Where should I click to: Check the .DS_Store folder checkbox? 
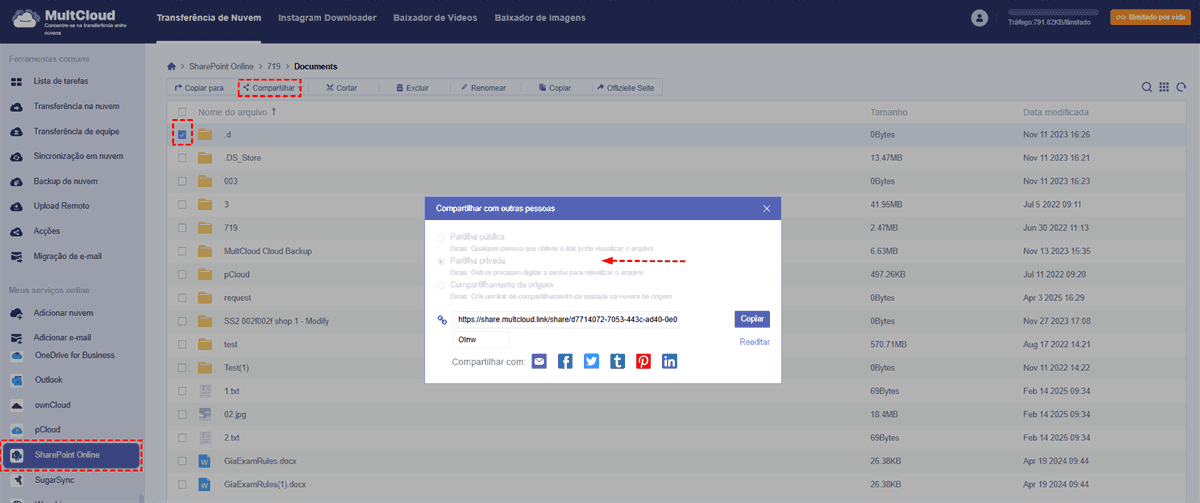point(181,158)
